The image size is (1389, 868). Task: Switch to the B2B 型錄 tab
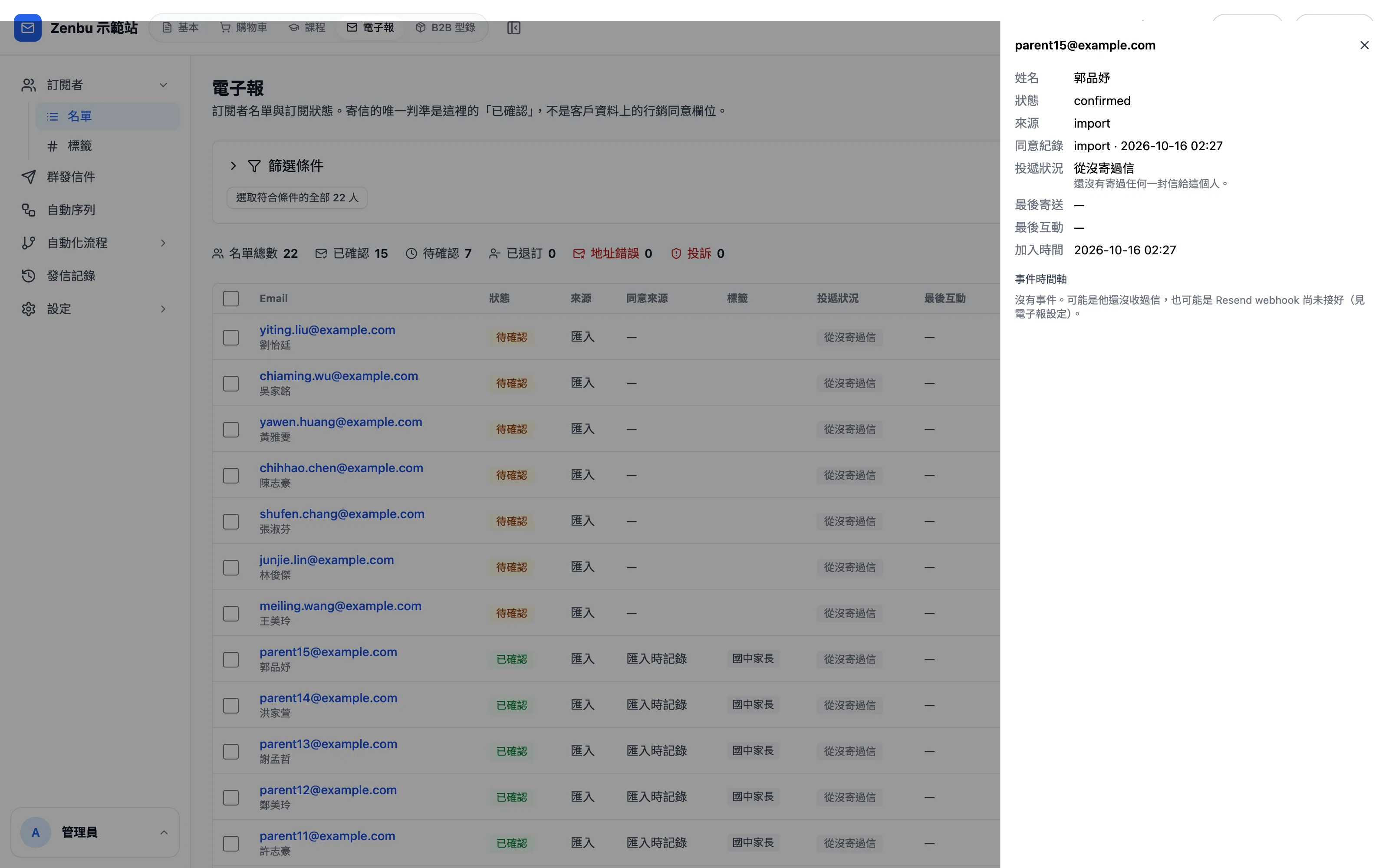pos(445,27)
